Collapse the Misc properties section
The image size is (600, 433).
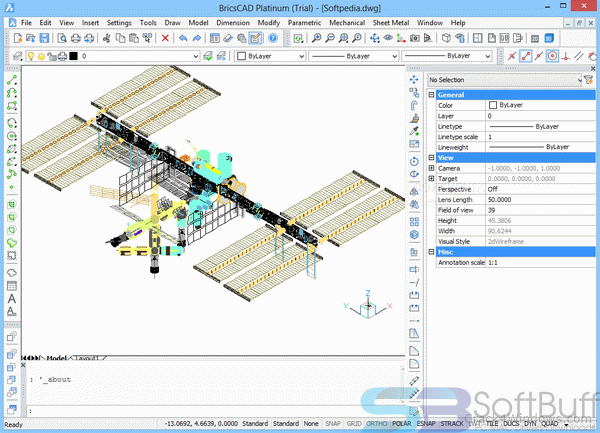431,252
